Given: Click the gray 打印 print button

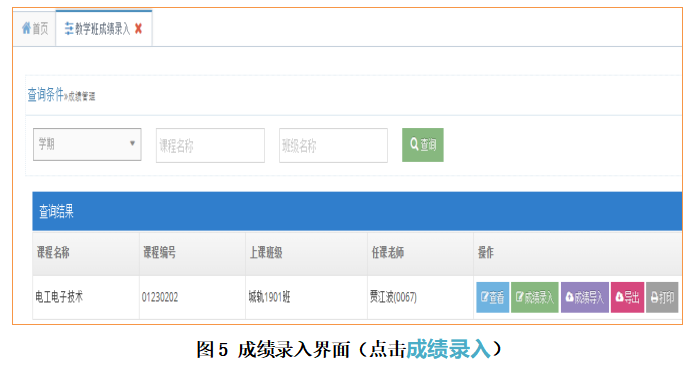Looking at the screenshot, I should tap(662, 297).
